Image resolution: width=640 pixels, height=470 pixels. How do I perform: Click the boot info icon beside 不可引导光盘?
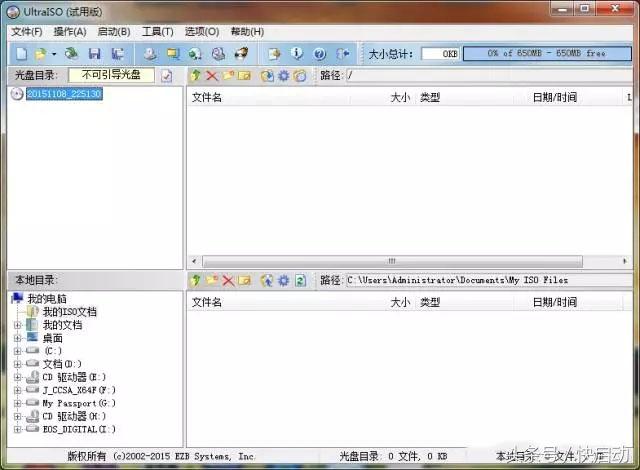[167, 75]
